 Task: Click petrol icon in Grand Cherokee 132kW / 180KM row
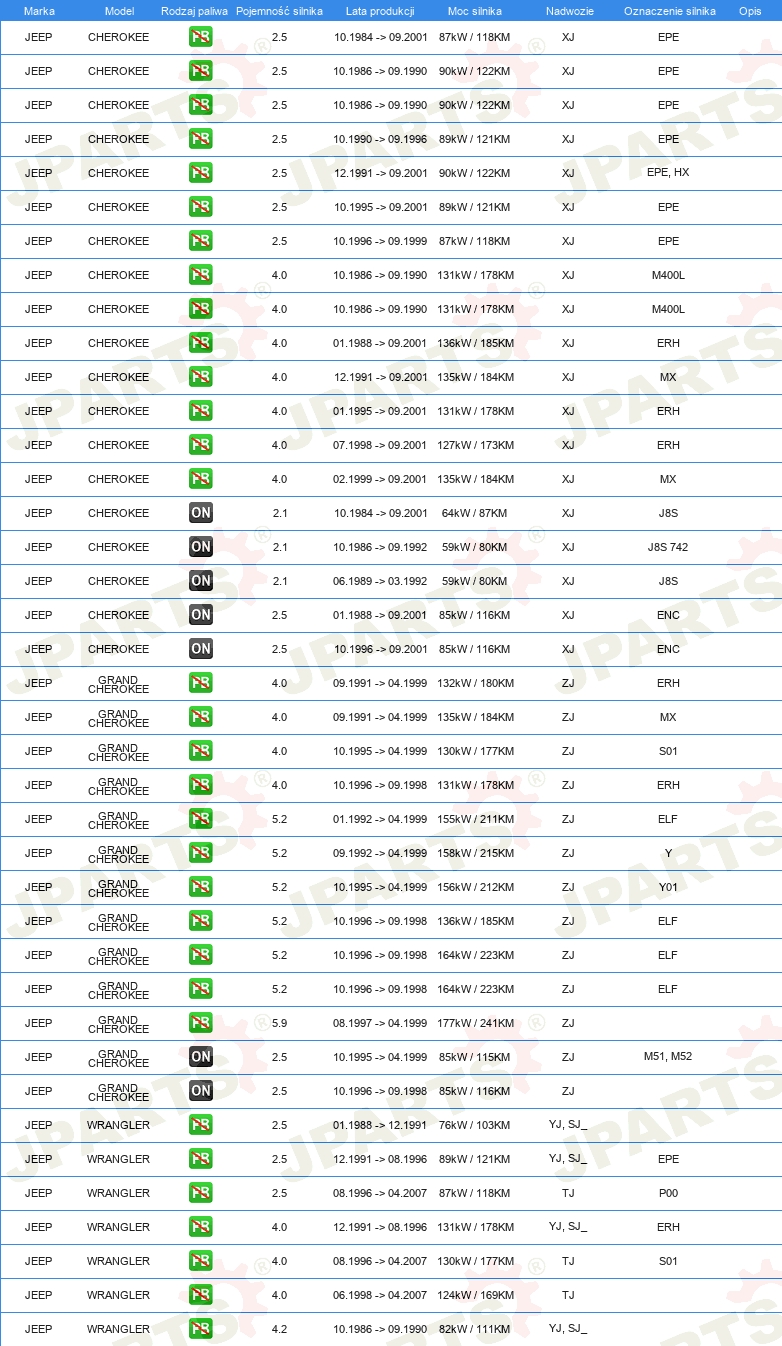(x=201, y=683)
